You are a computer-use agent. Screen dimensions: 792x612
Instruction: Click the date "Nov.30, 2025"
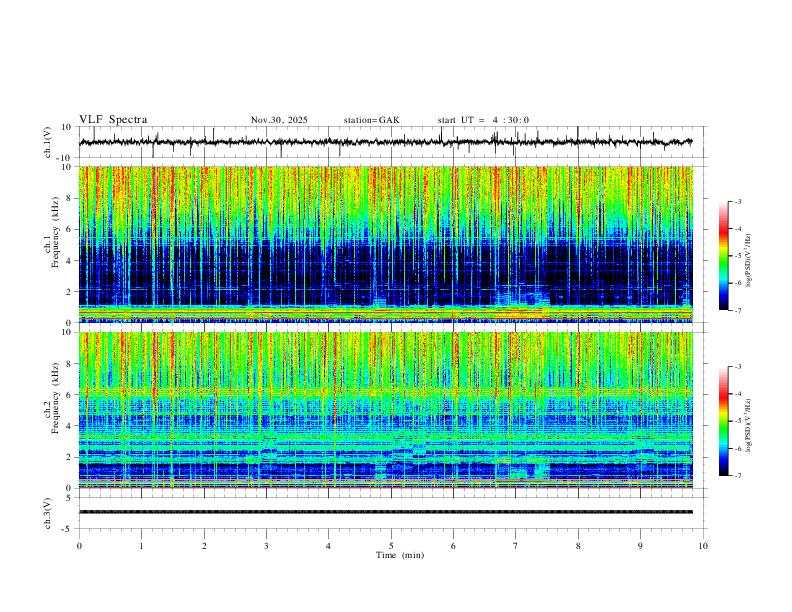[x=279, y=120]
